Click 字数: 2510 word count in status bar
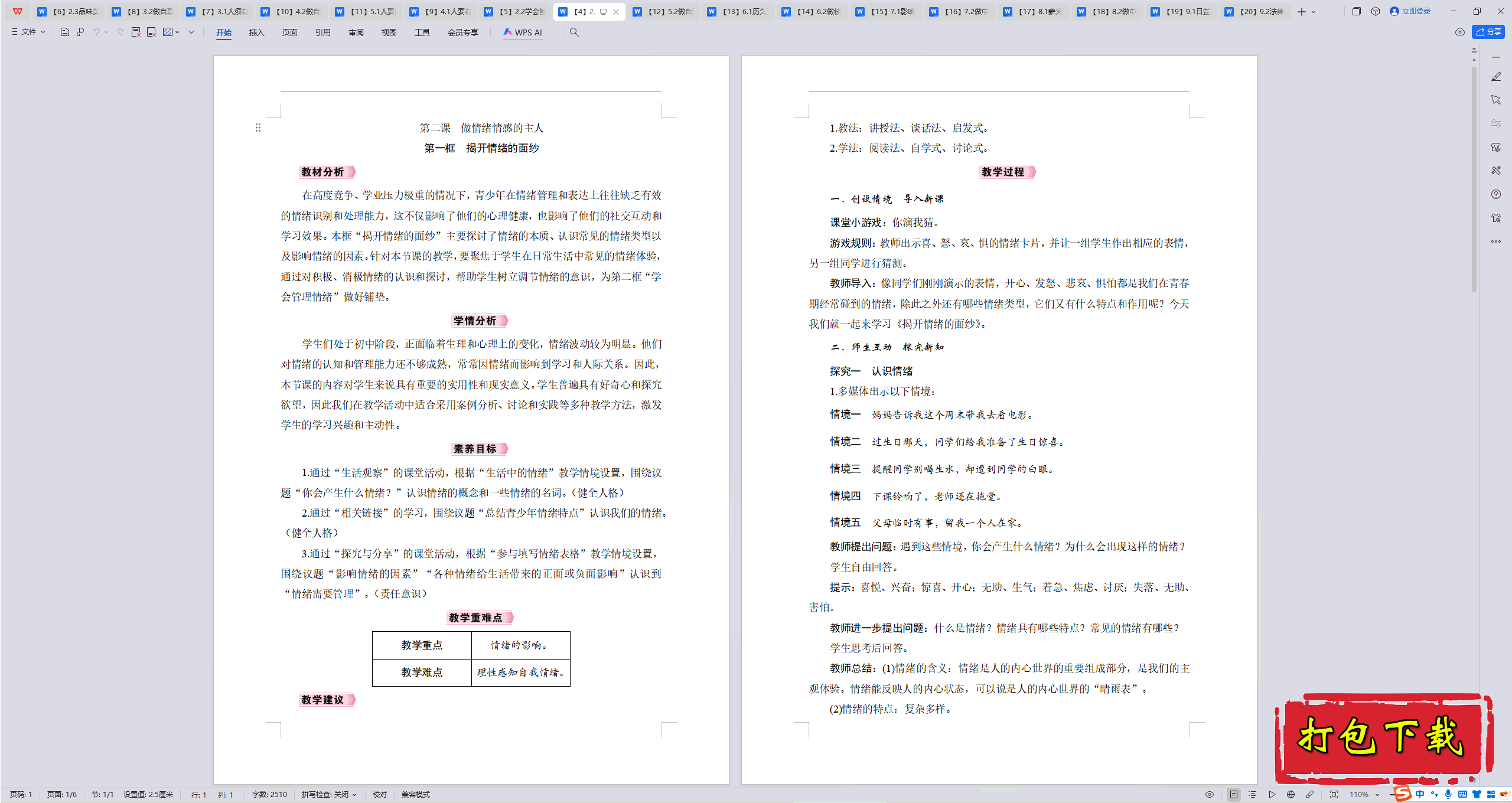1512x803 pixels. [x=269, y=795]
